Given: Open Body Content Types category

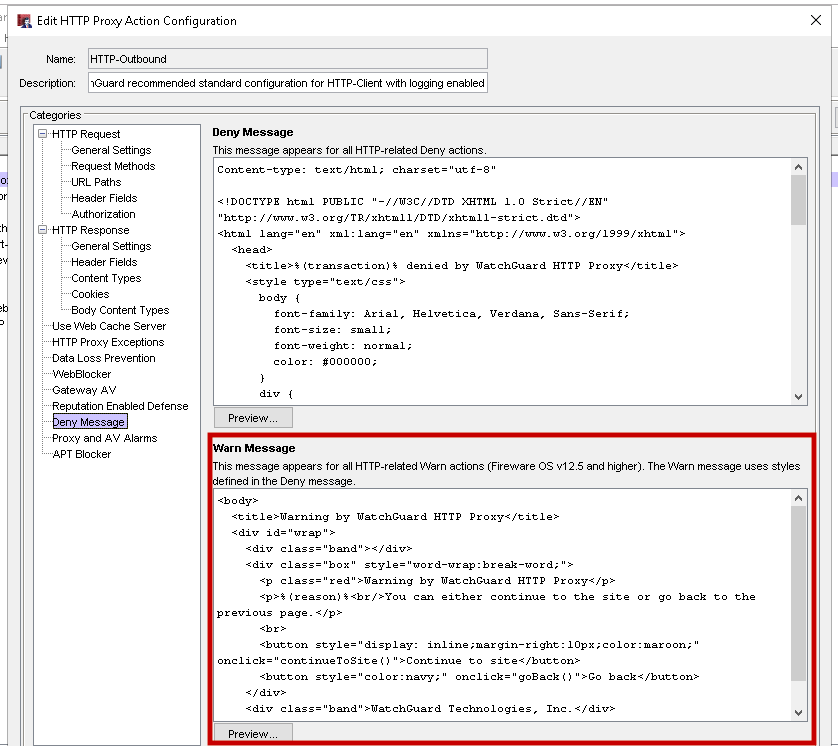Looking at the screenshot, I should (x=120, y=310).
